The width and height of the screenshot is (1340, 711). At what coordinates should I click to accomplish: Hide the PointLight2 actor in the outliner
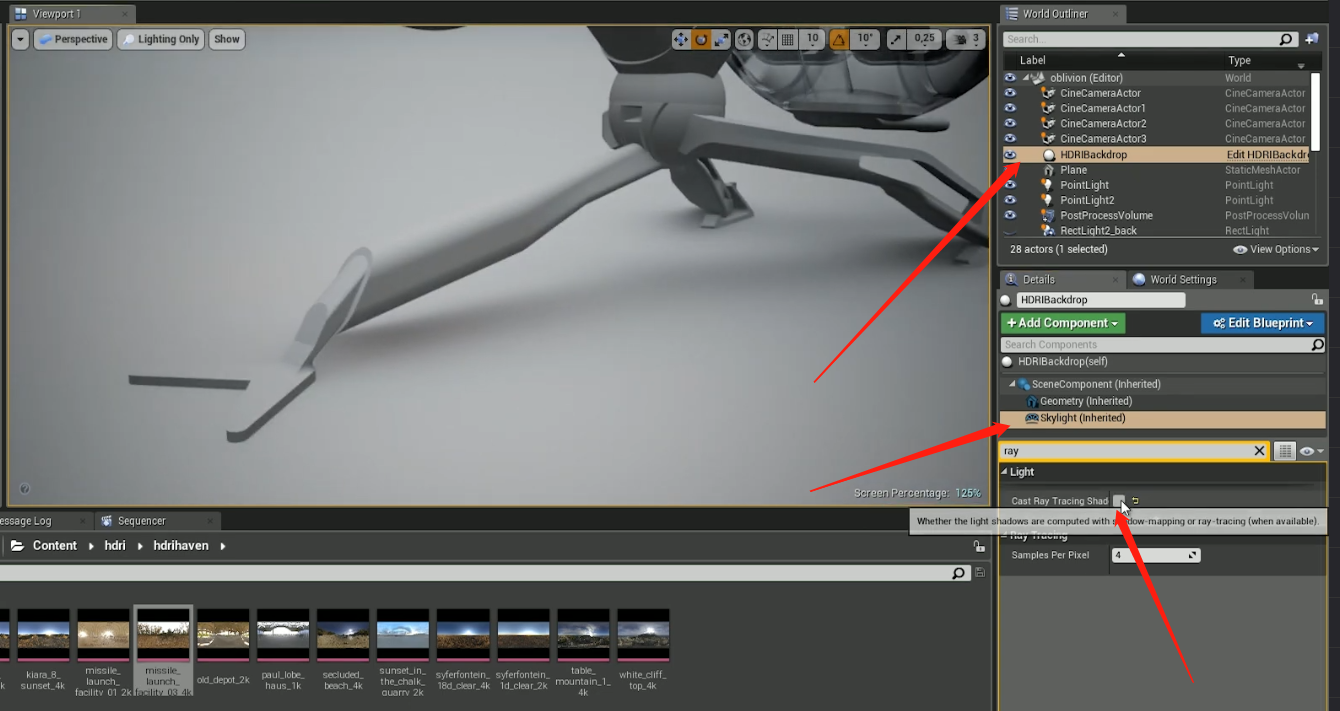(1010, 199)
